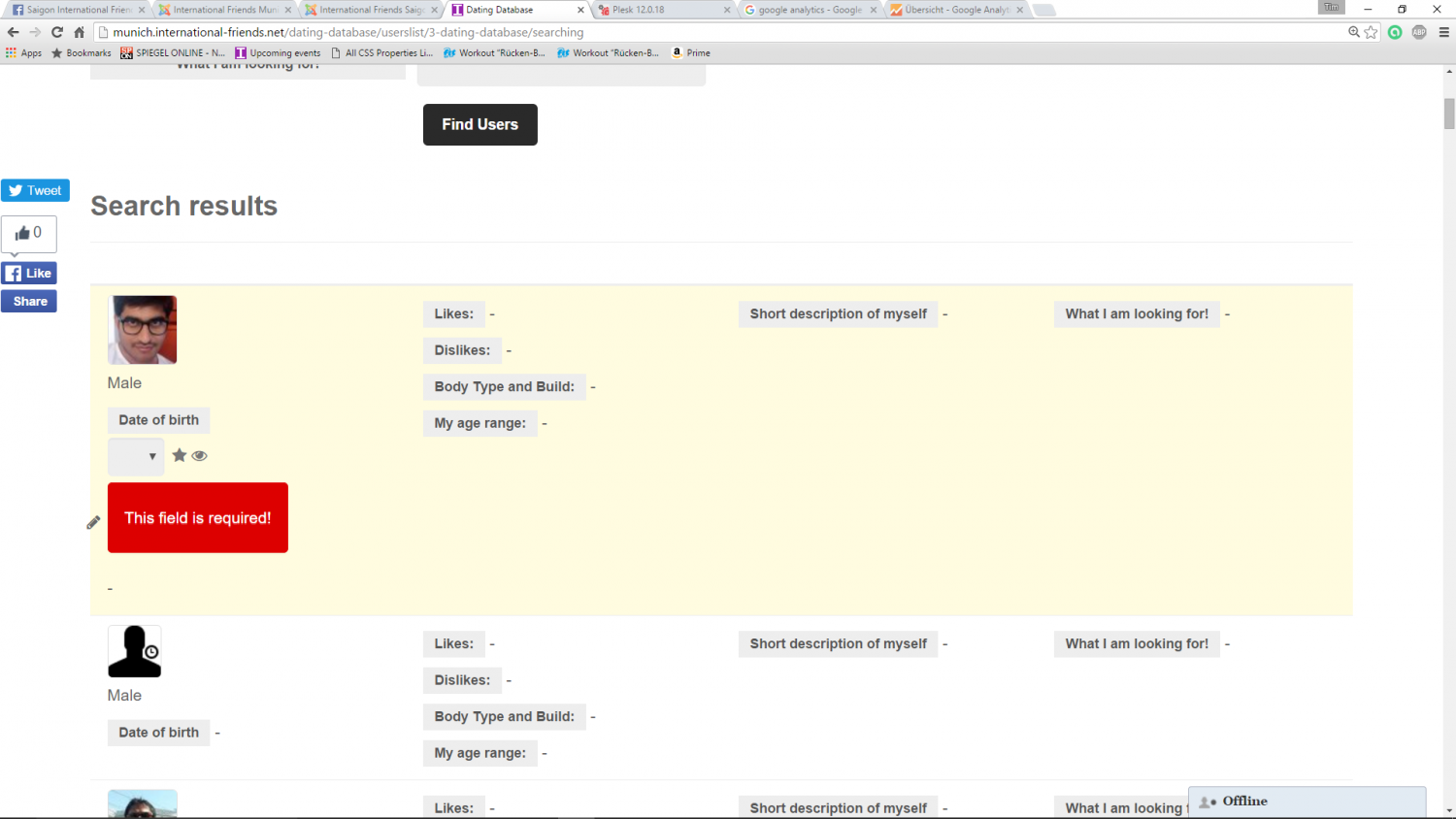Open the Apps bookmarks shortcut
Viewport: 1456px width, 819px height.
pos(24,53)
